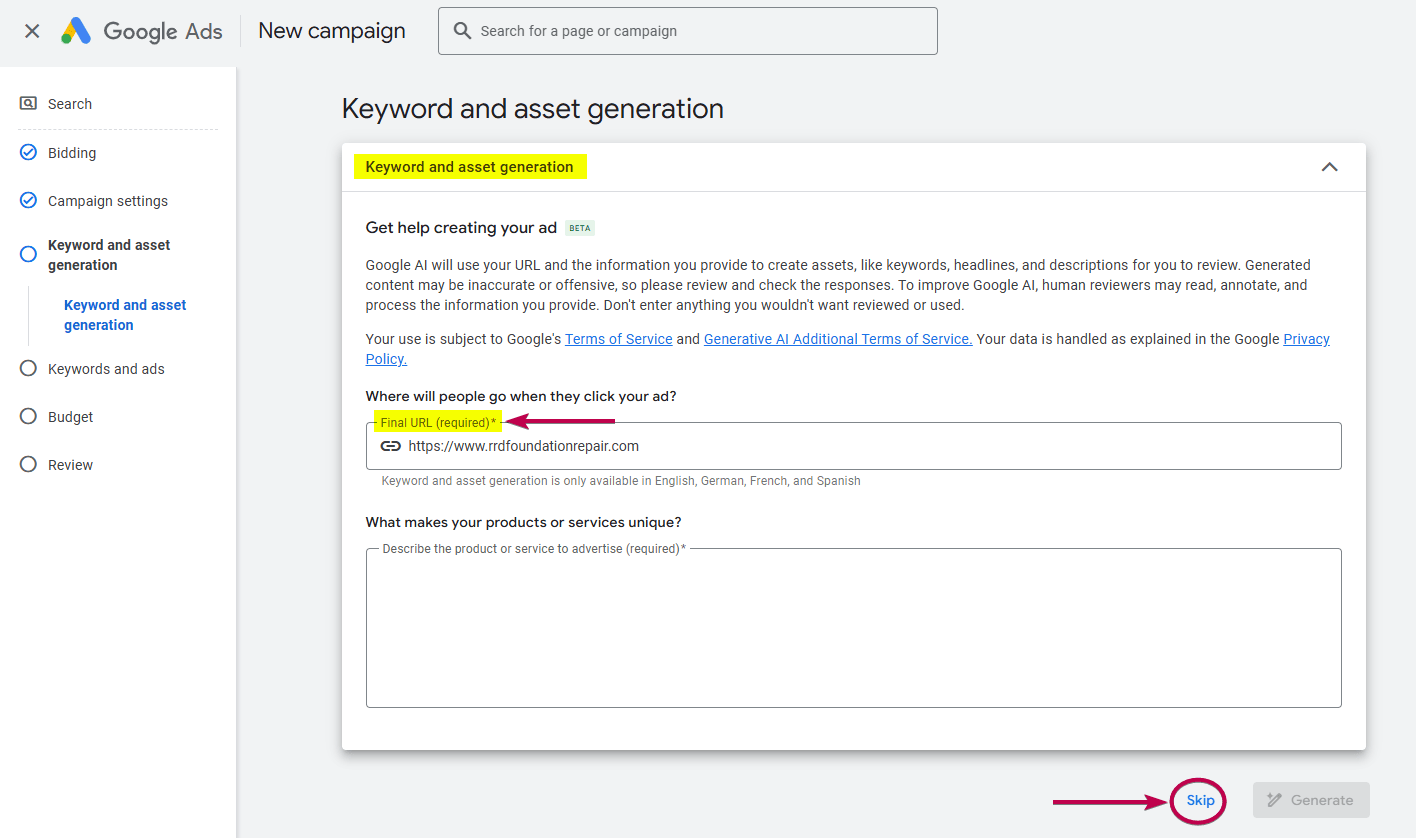Open the Search step in sidebar
The width and height of the screenshot is (1416, 838).
coord(70,104)
